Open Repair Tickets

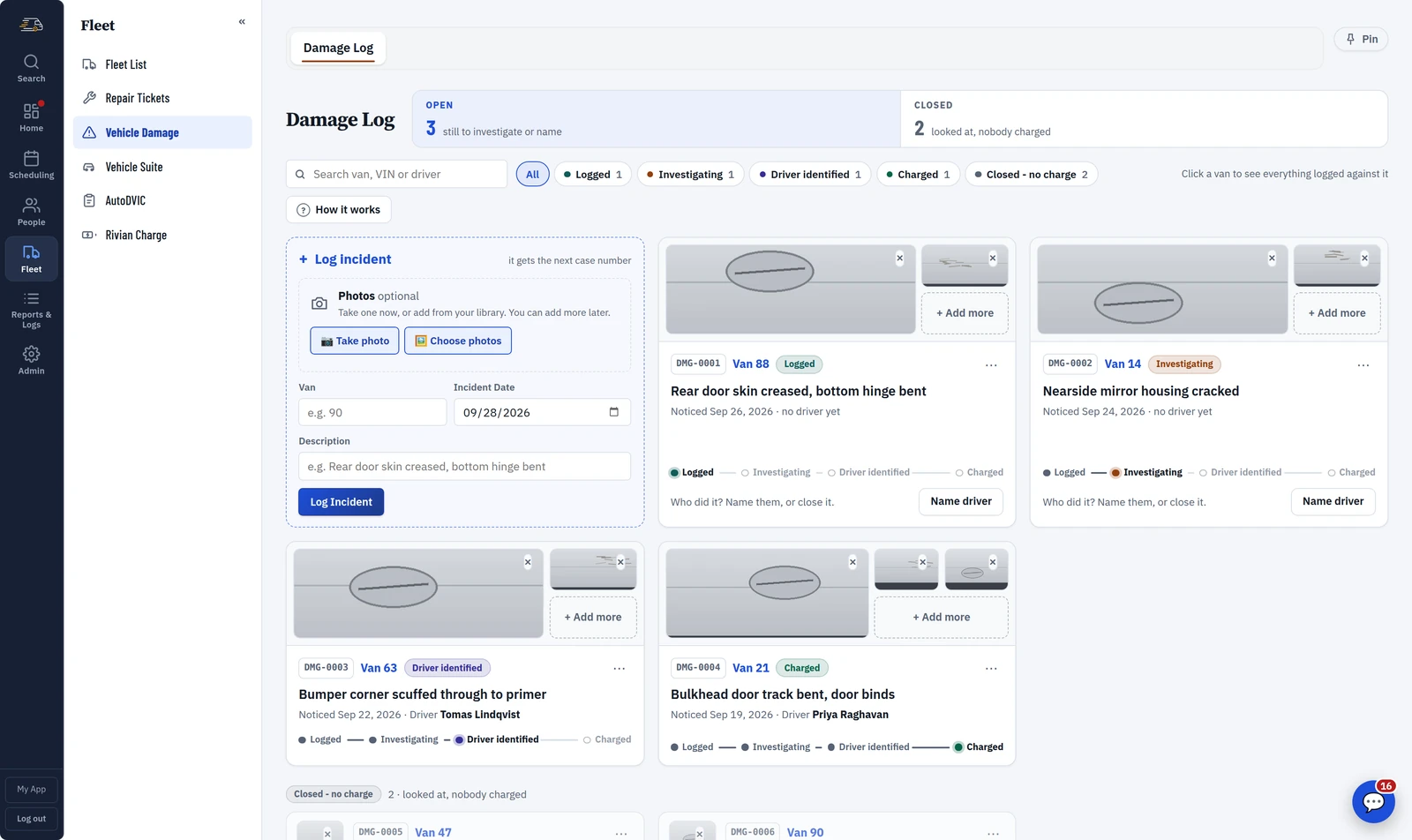pyautogui.click(x=162, y=98)
